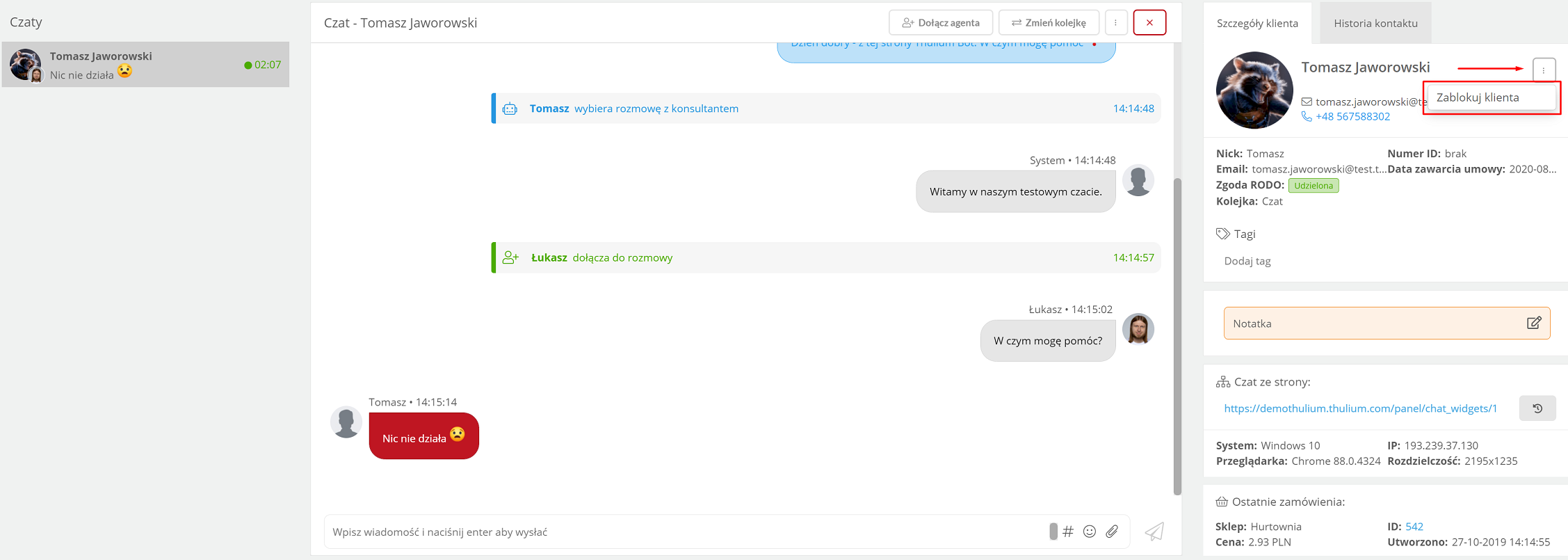
Task: Click the envelope icon beside the email
Action: pos(1307,102)
